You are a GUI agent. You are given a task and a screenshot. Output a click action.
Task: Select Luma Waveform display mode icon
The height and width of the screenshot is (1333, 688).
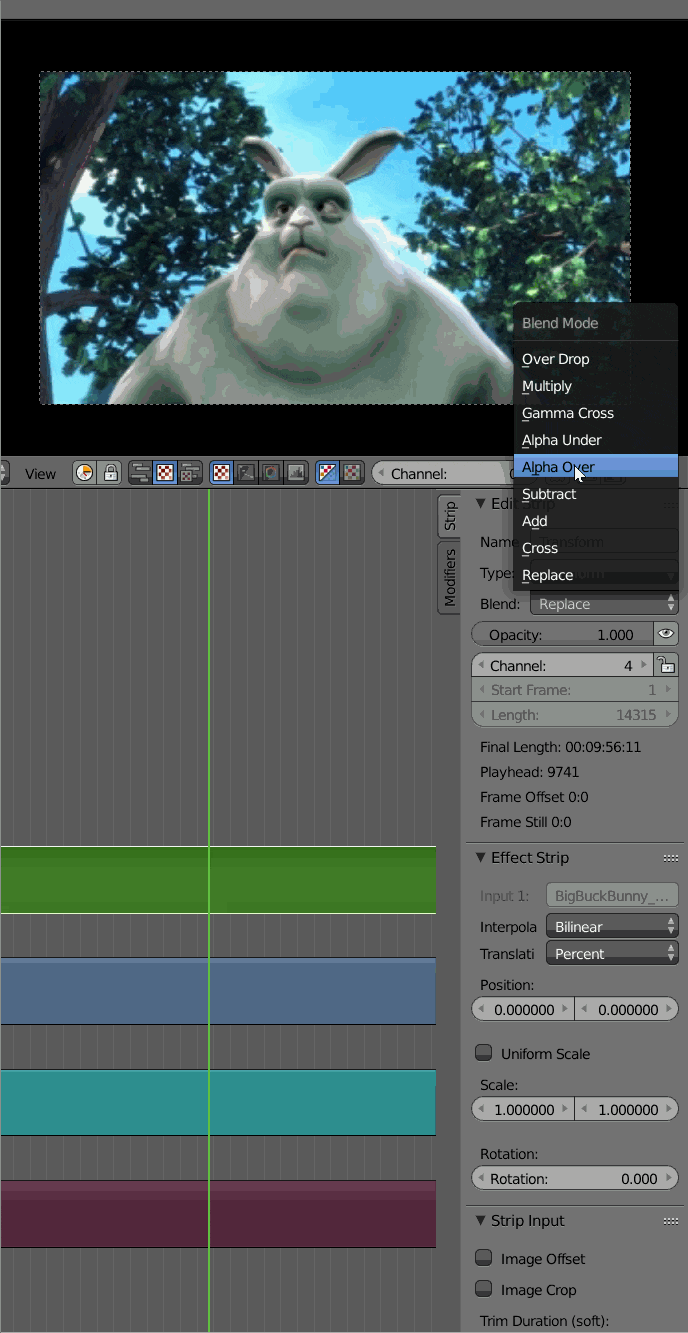coord(247,473)
